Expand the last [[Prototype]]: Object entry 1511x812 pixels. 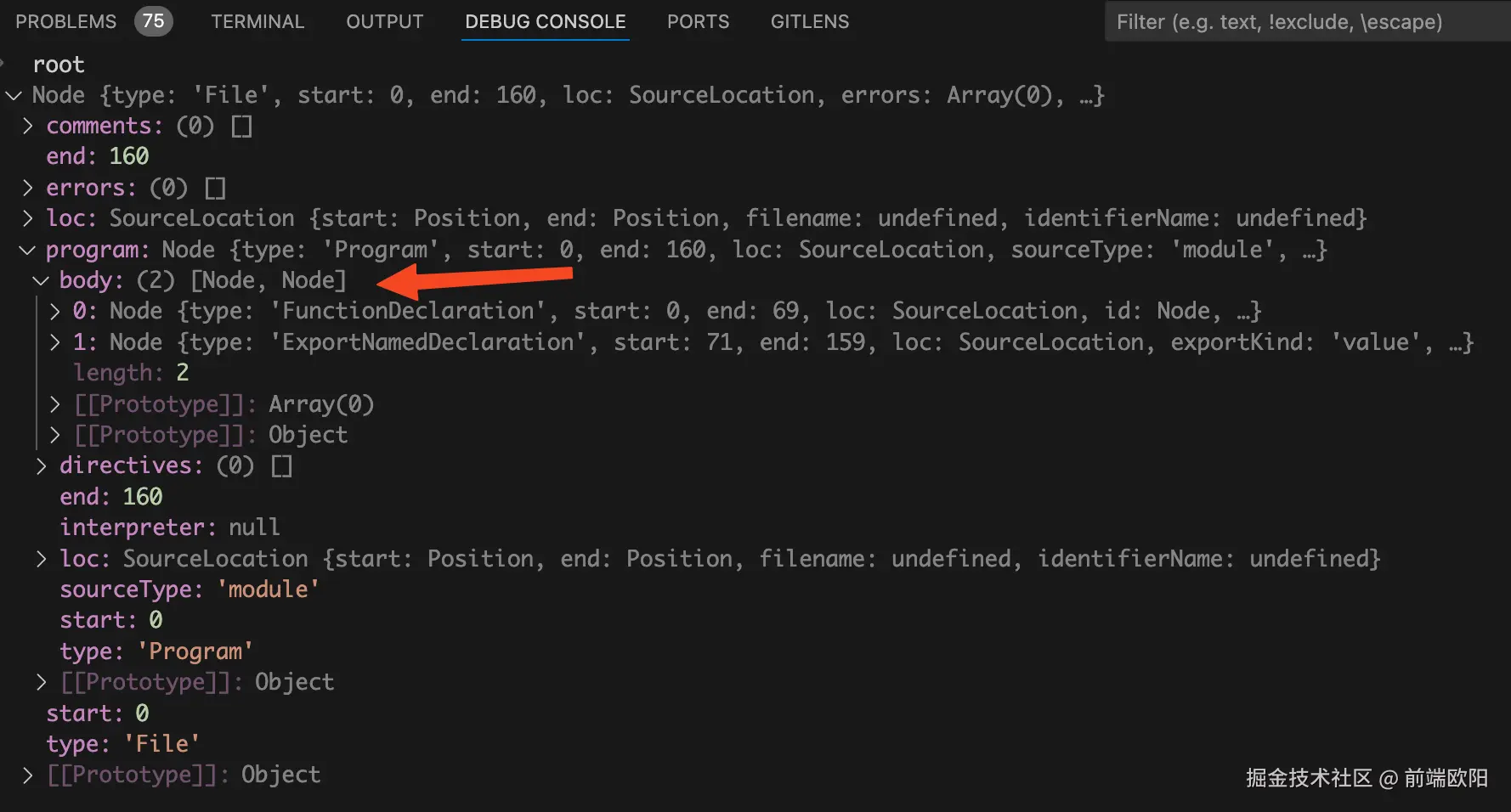(28, 775)
